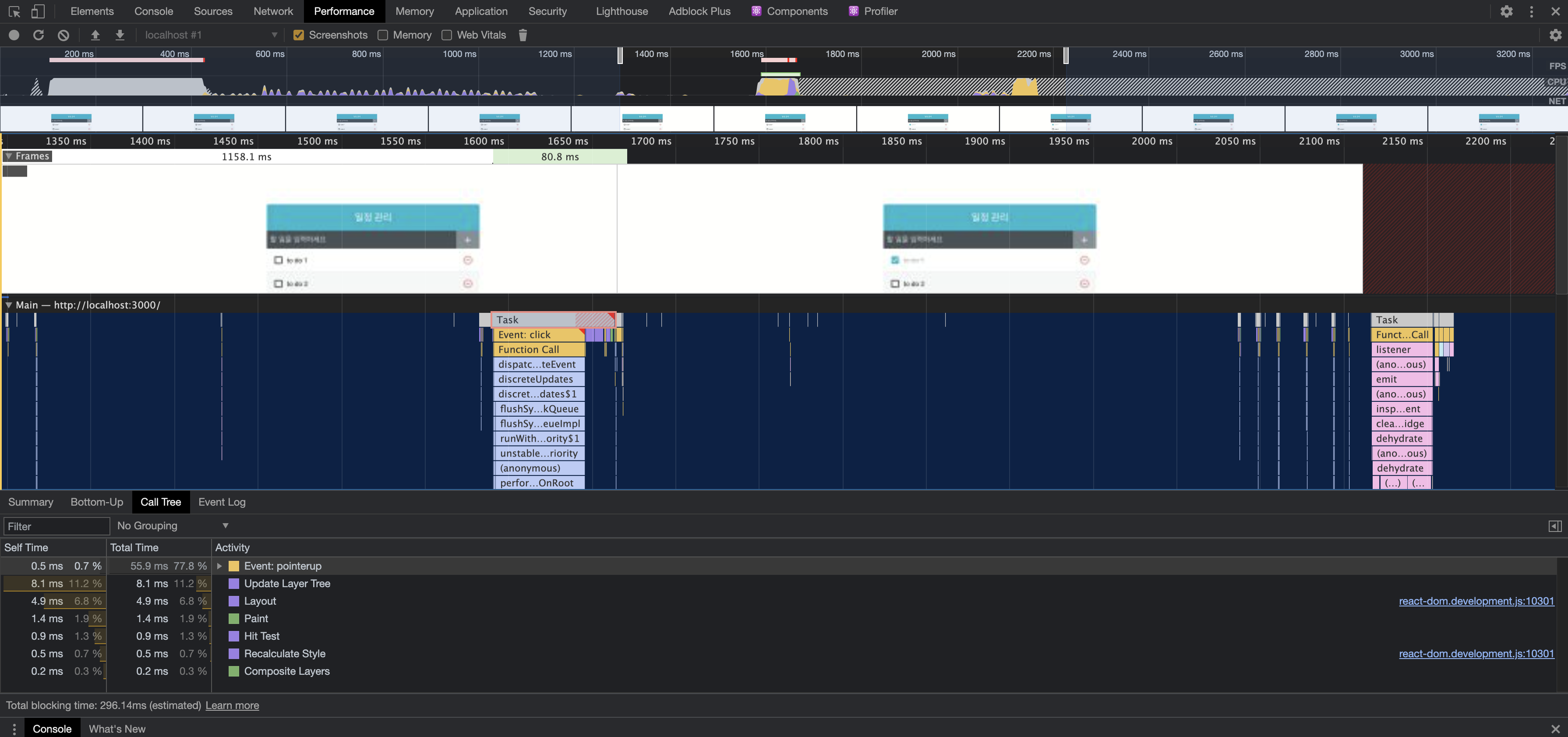Activate the inspect element picker icon
Image resolution: width=1568 pixels, height=737 pixels.
pos(14,11)
